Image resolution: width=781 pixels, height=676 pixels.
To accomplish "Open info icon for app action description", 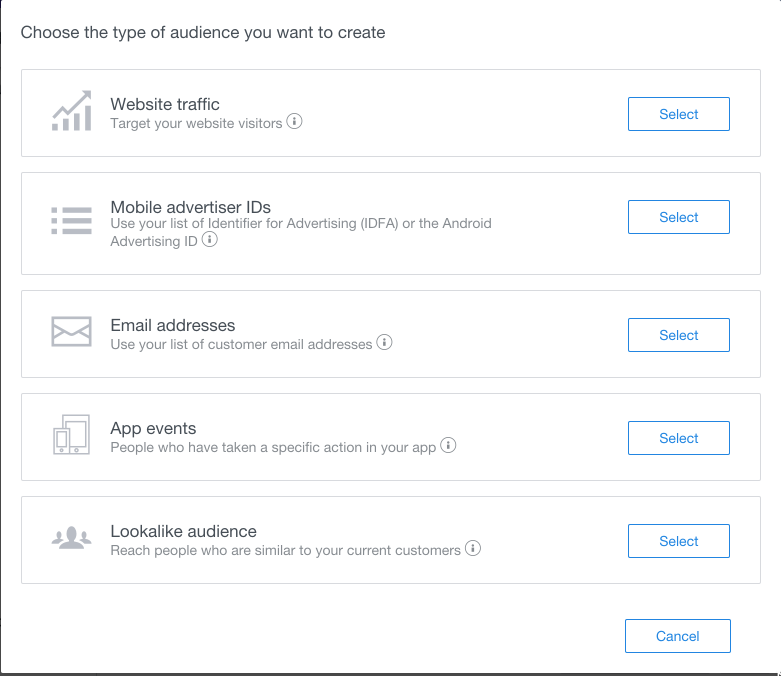I will pos(448,445).
